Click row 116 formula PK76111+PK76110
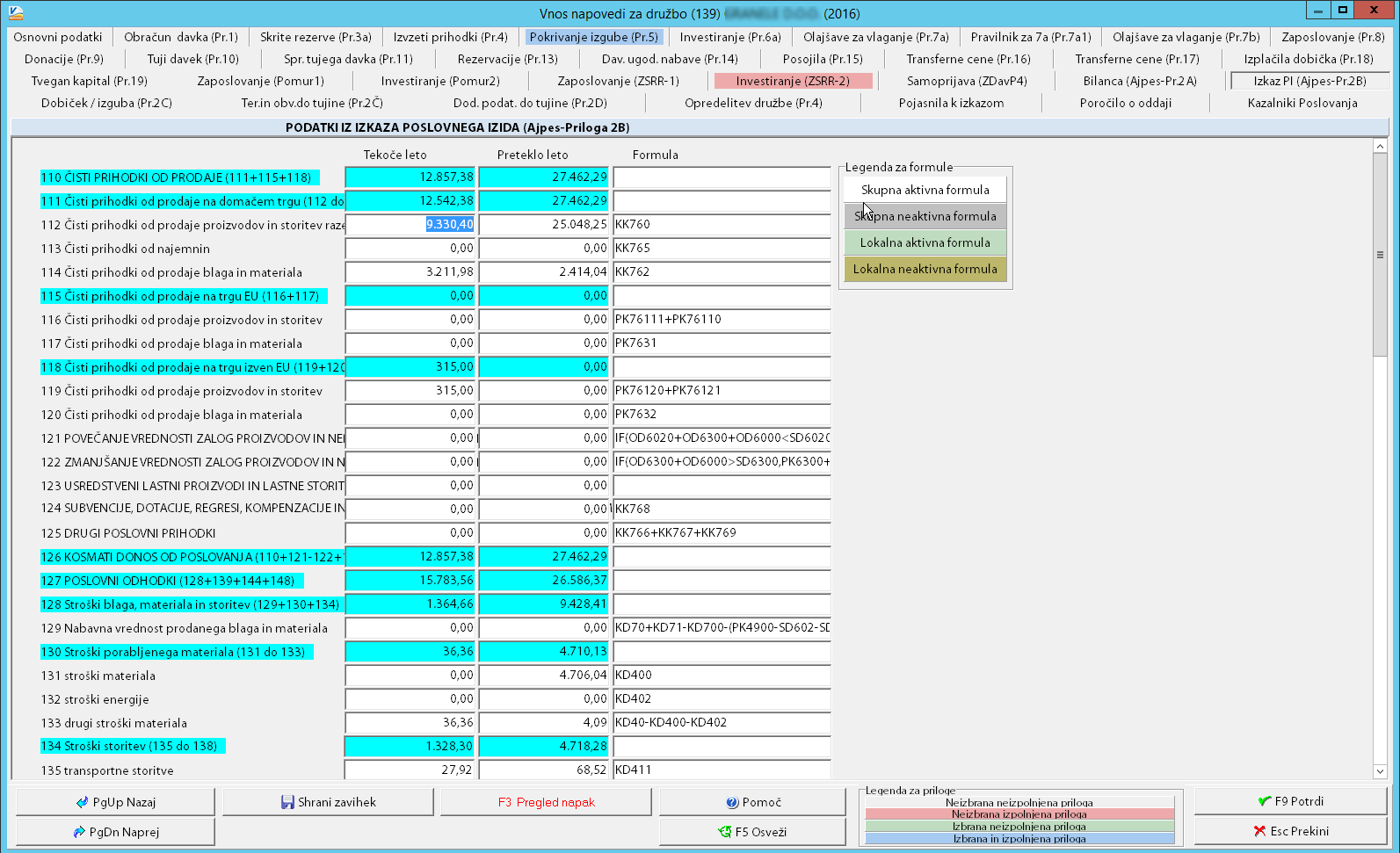 coord(722,320)
